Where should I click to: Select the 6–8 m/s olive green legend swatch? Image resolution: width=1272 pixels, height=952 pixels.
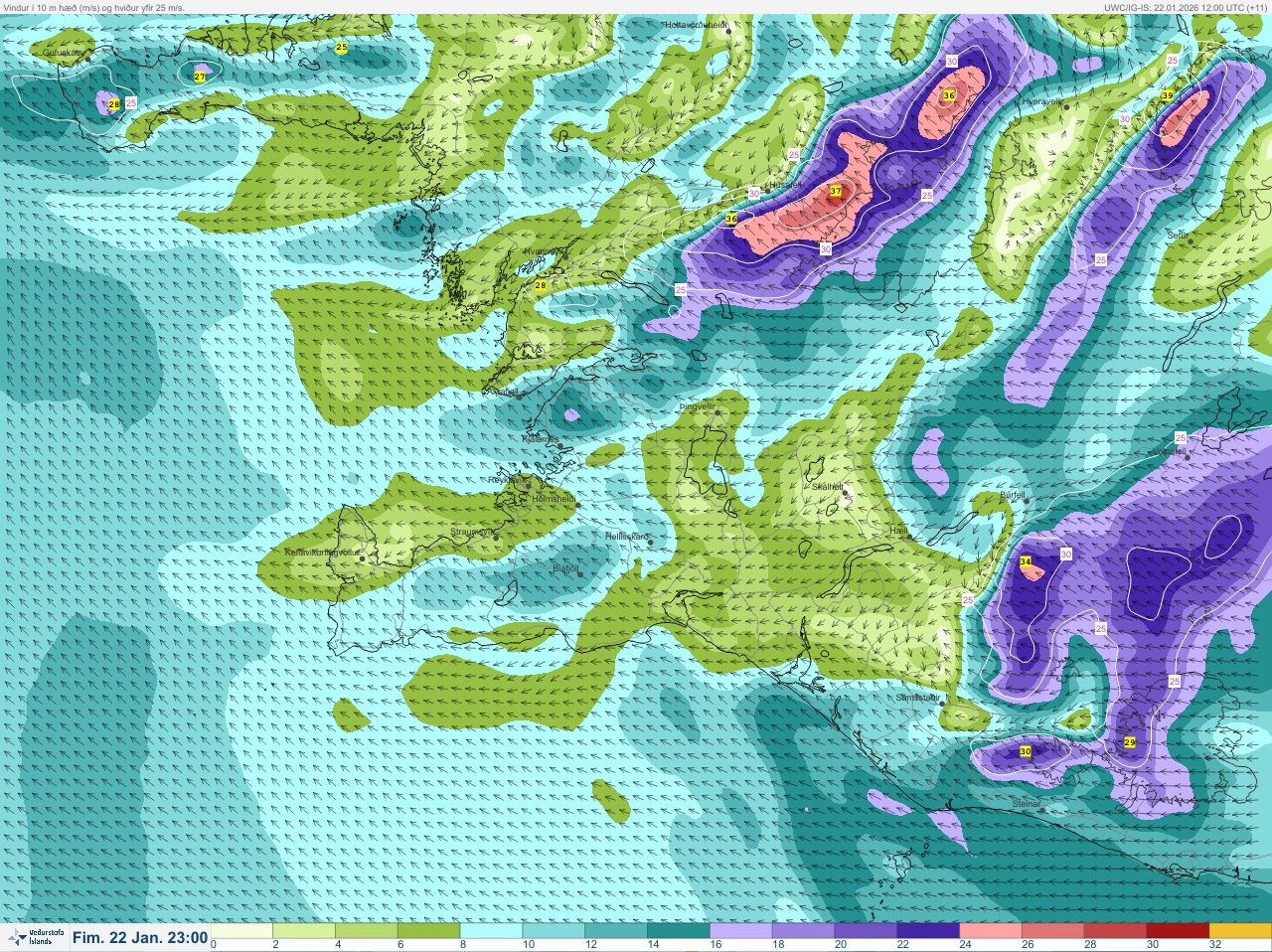[429, 931]
